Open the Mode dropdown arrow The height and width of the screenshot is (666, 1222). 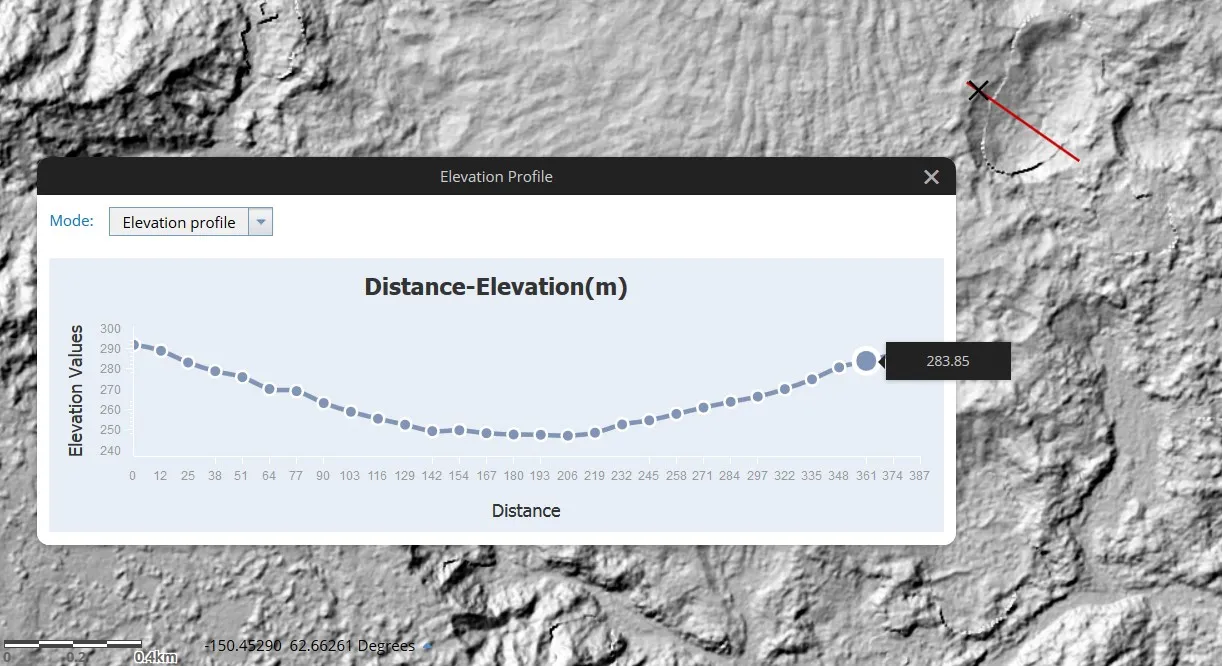coord(260,222)
